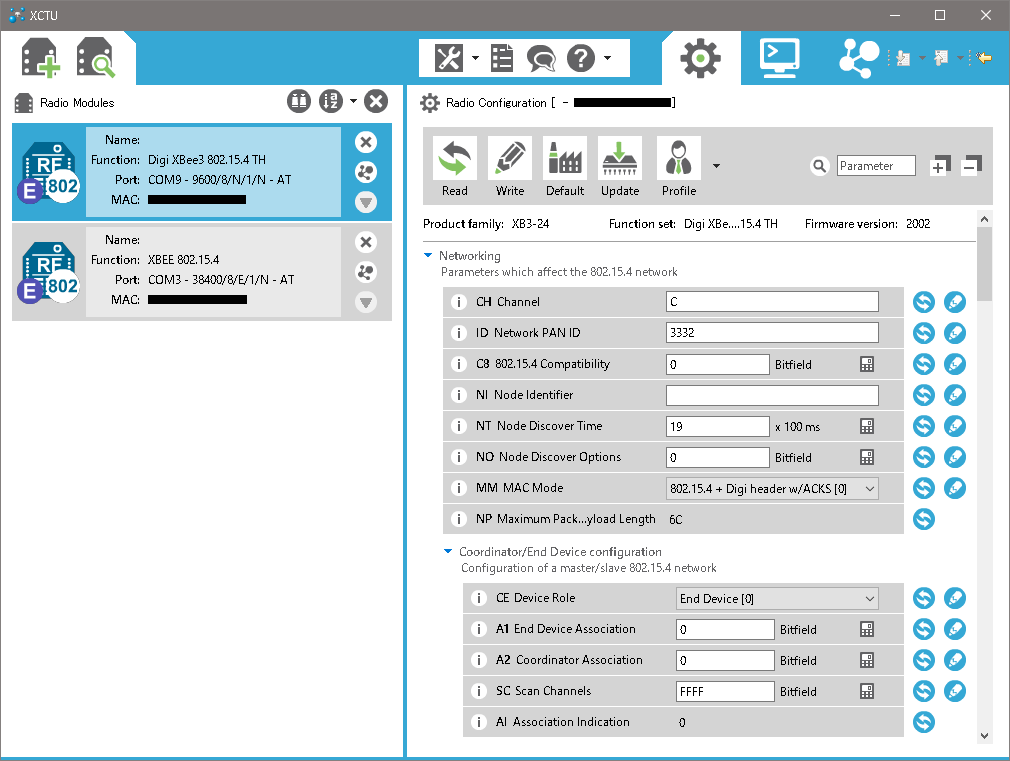The width and height of the screenshot is (1010, 761).
Task: Click the Add radio module icon
Action: click(41, 58)
